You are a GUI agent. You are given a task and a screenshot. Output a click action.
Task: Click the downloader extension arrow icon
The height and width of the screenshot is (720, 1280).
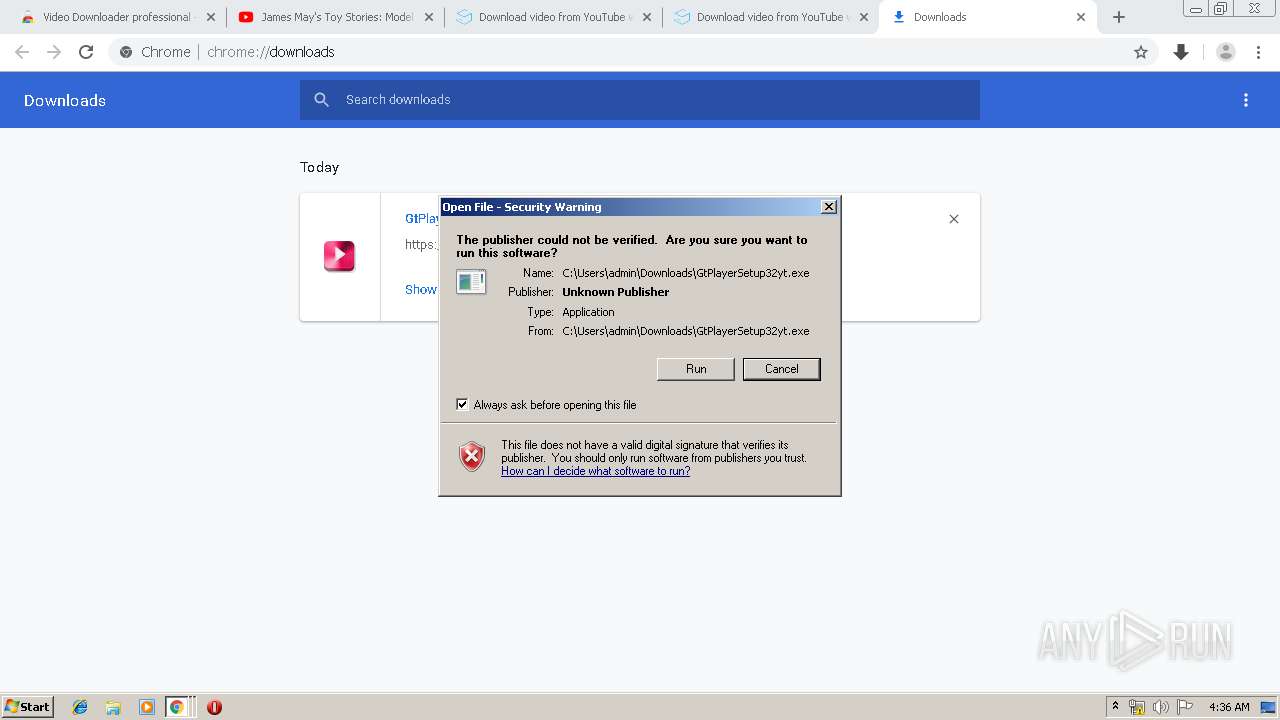pos(1181,52)
